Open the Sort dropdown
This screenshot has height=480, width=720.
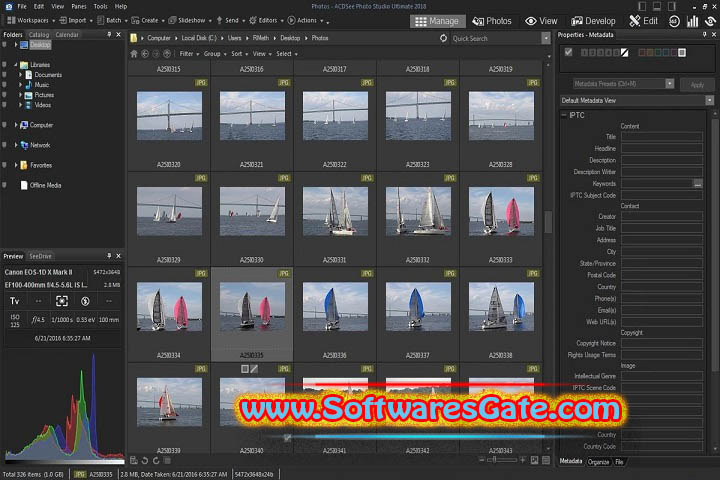239,54
